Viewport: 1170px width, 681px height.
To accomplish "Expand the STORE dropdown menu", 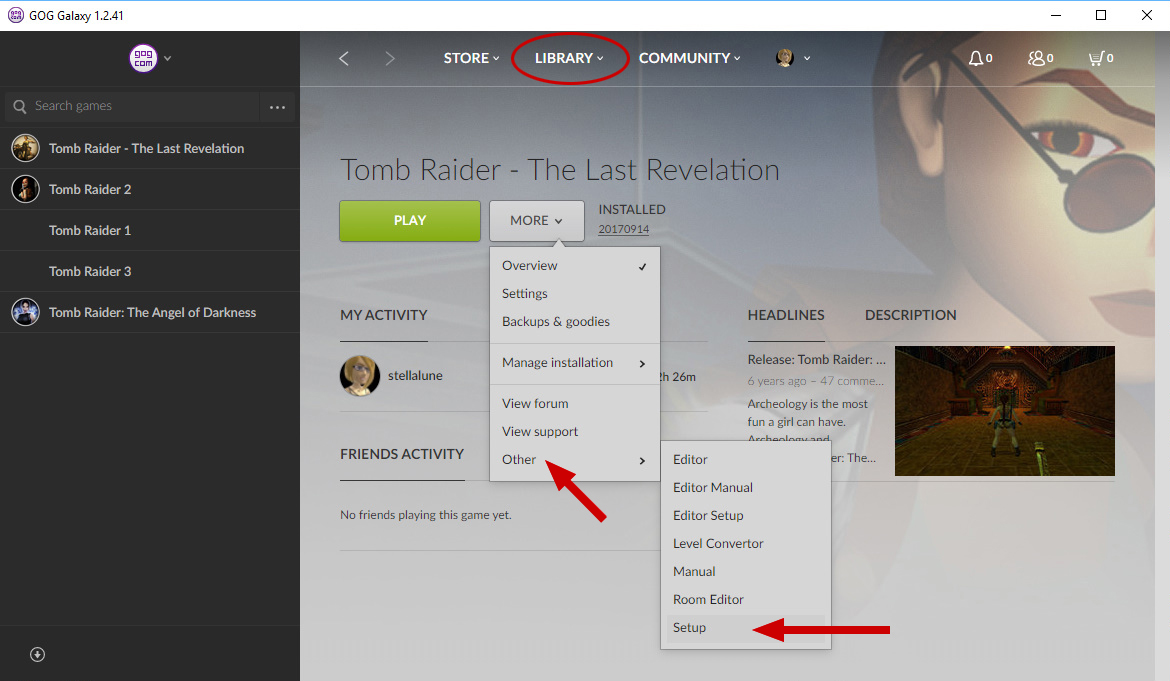I will (x=471, y=58).
